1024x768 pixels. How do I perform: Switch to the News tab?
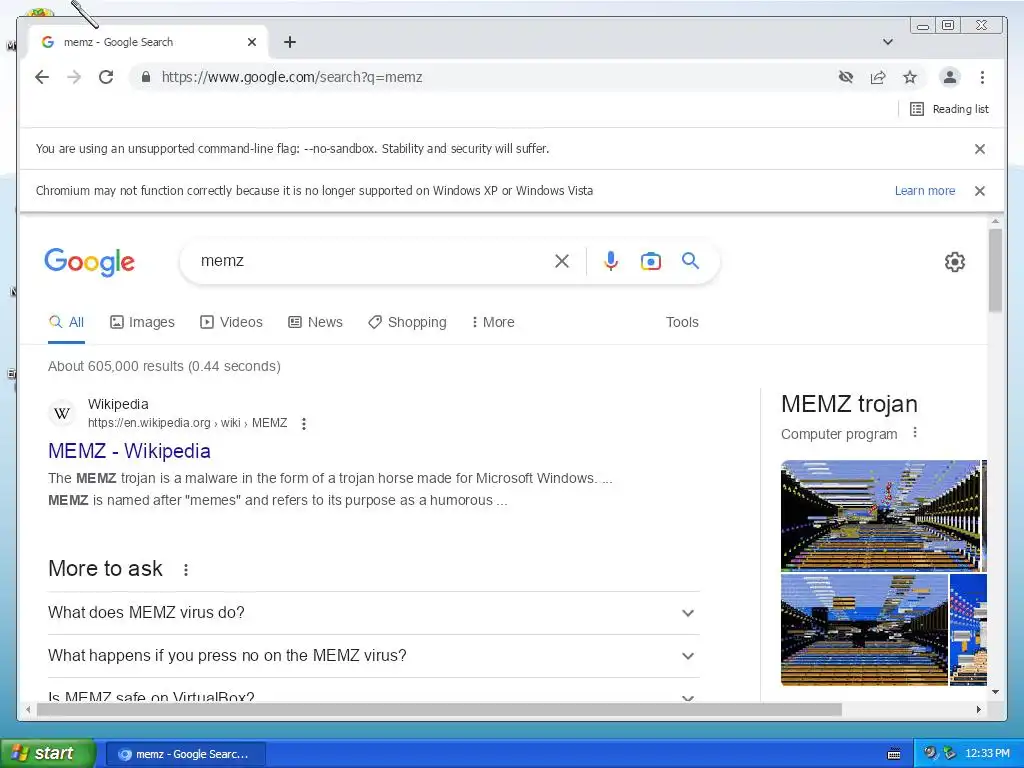click(x=315, y=322)
